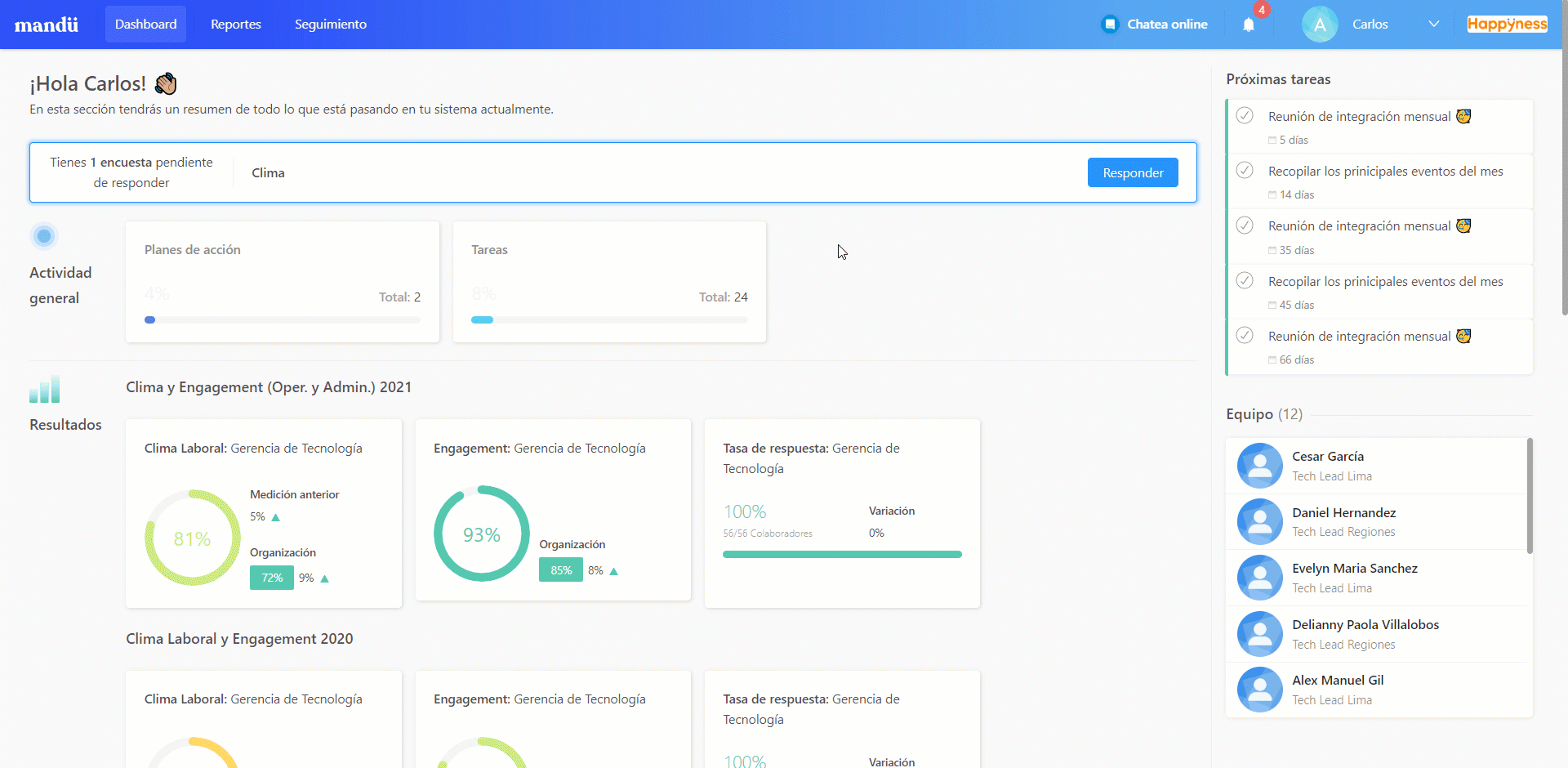Mark the 5 días Reunión task complete

pos(1245,115)
